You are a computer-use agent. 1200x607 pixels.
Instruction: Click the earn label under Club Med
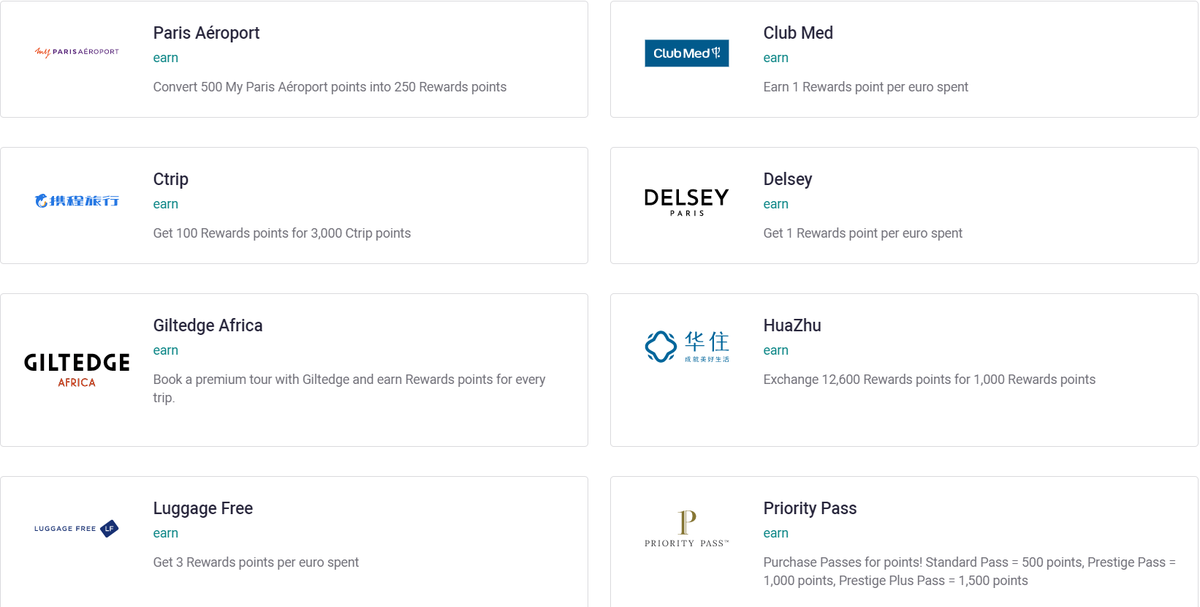coord(776,58)
